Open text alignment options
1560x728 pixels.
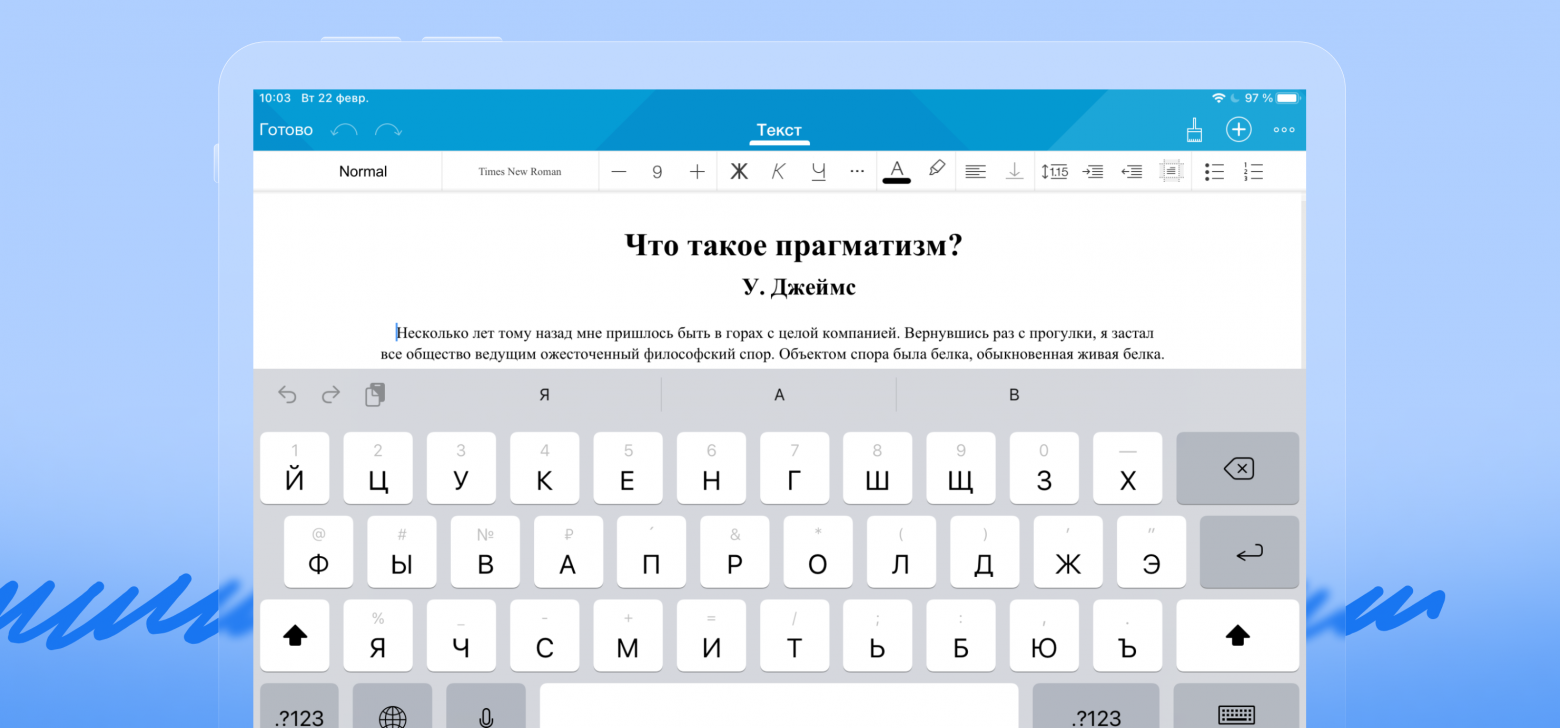tap(975, 172)
